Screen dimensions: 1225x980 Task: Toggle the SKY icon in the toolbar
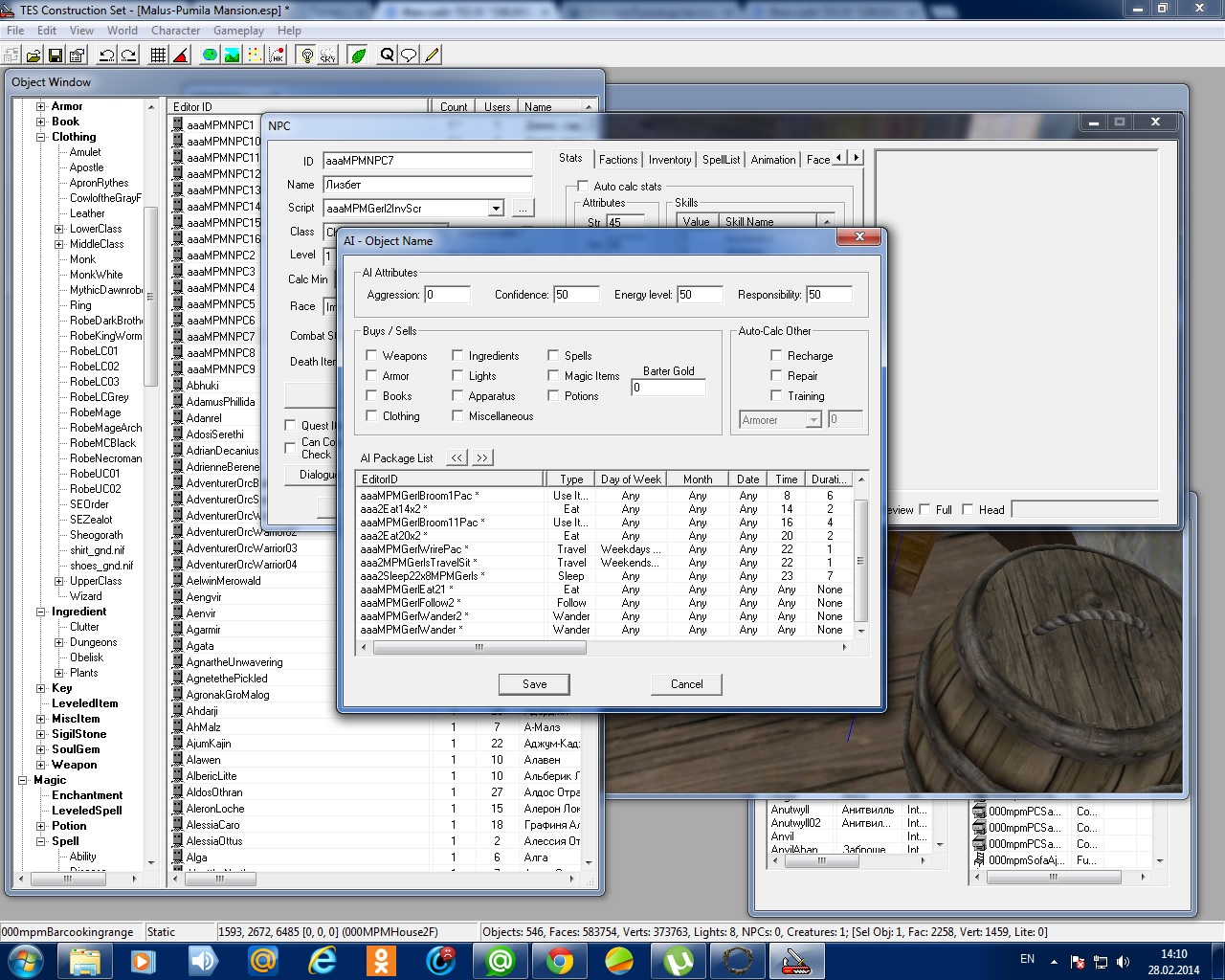328,56
